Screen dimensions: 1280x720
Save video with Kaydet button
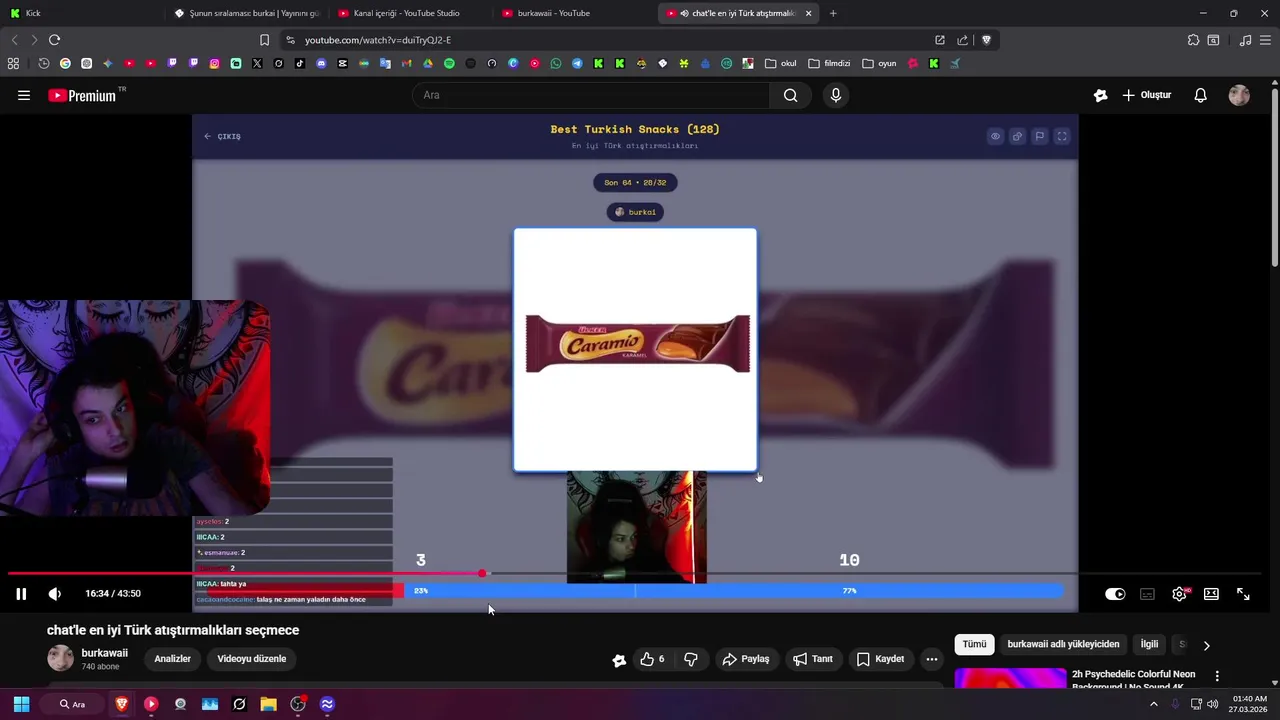(x=880, y=659)
